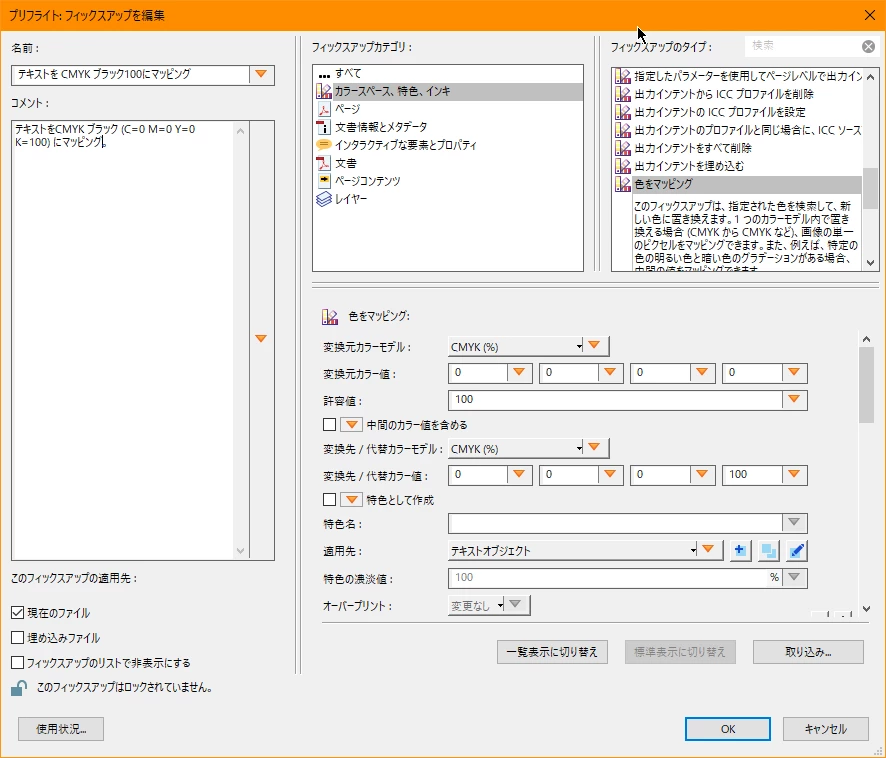Click the unlocked padlock icon
886x758 pixels.
[19, 688]
